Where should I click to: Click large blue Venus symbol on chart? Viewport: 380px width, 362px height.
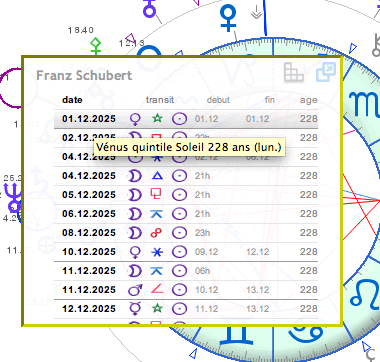[228, 18]
